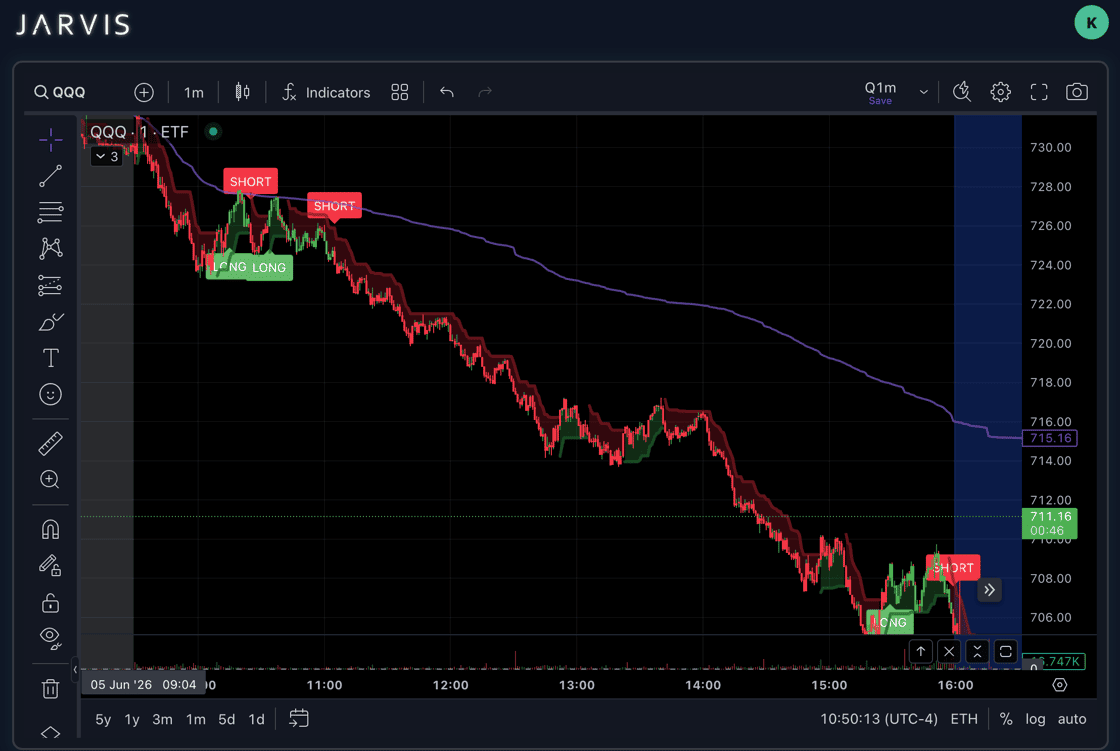The height and width of the screenshot is (751, 1120).
Task: Hide all drawings with eye icon
Action: click(50, 637)
